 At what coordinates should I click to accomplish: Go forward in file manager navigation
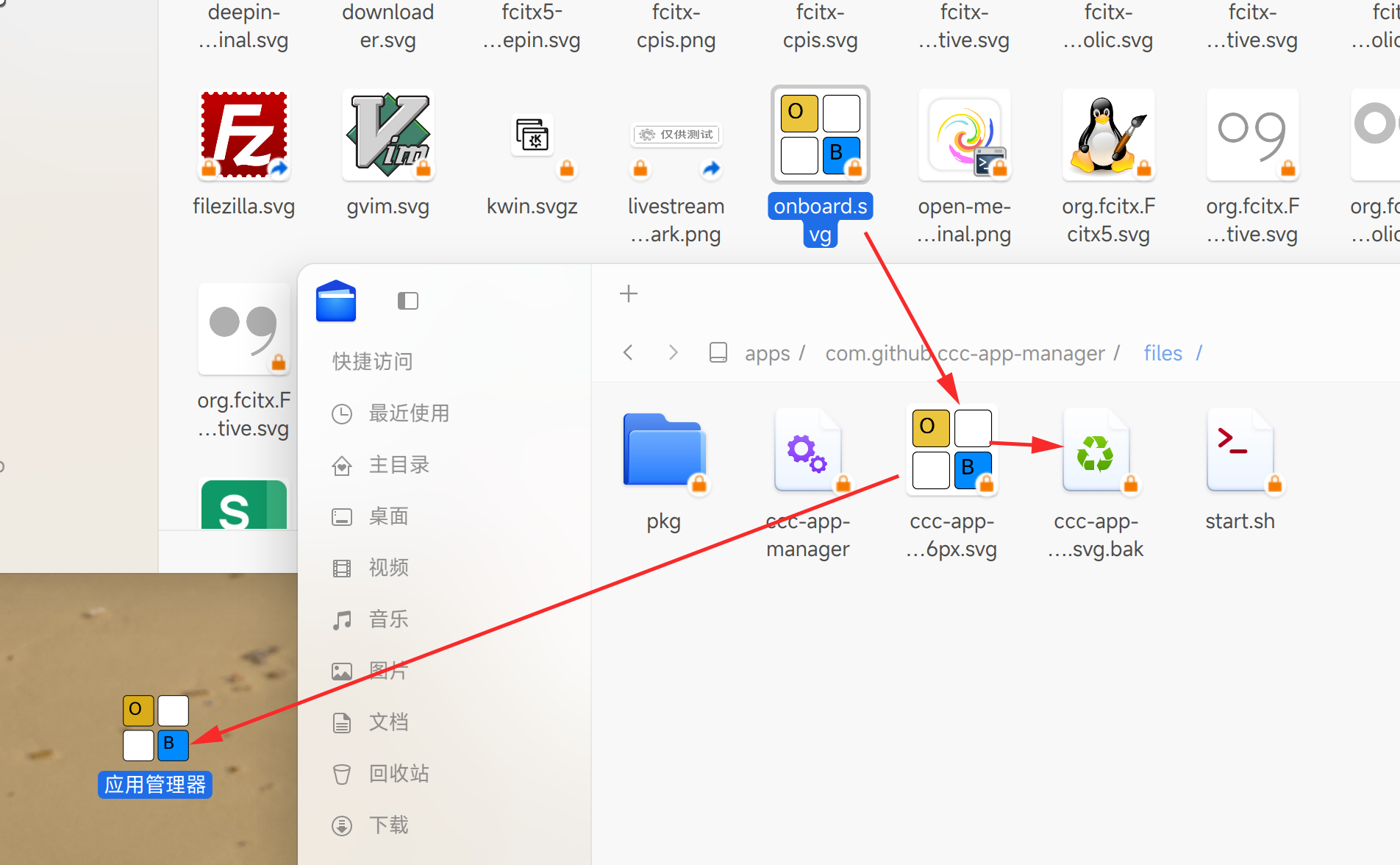pyautogui.click(x=673, y=352)
